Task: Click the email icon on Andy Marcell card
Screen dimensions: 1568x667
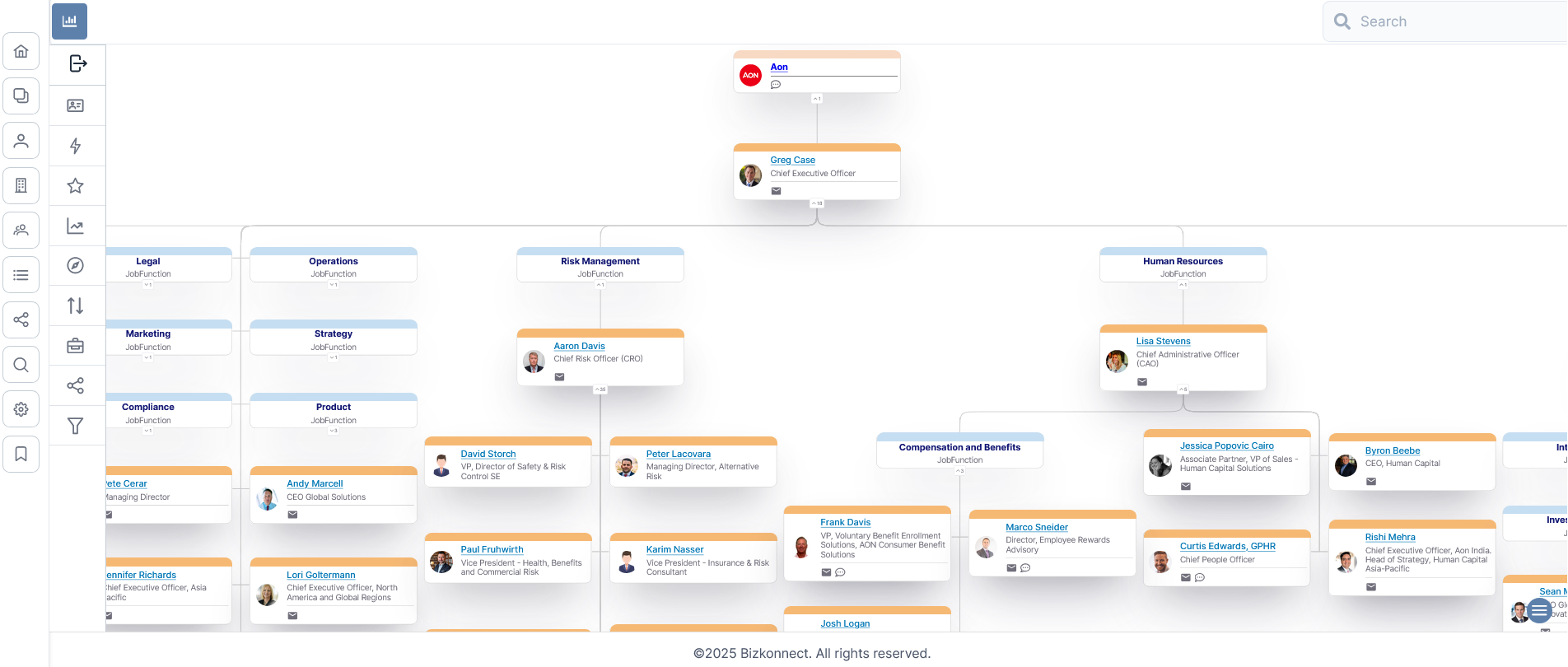Action: pos(292,515)
